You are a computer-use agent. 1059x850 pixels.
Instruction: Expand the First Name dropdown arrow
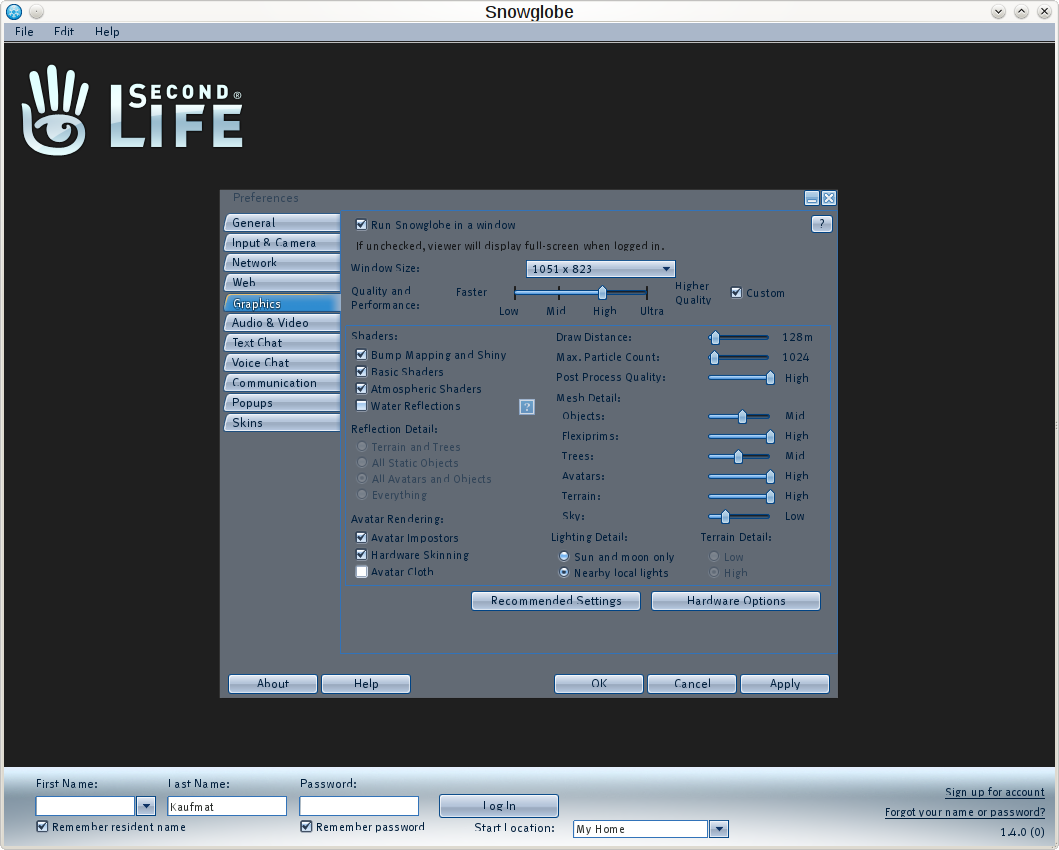click(146, 806)
